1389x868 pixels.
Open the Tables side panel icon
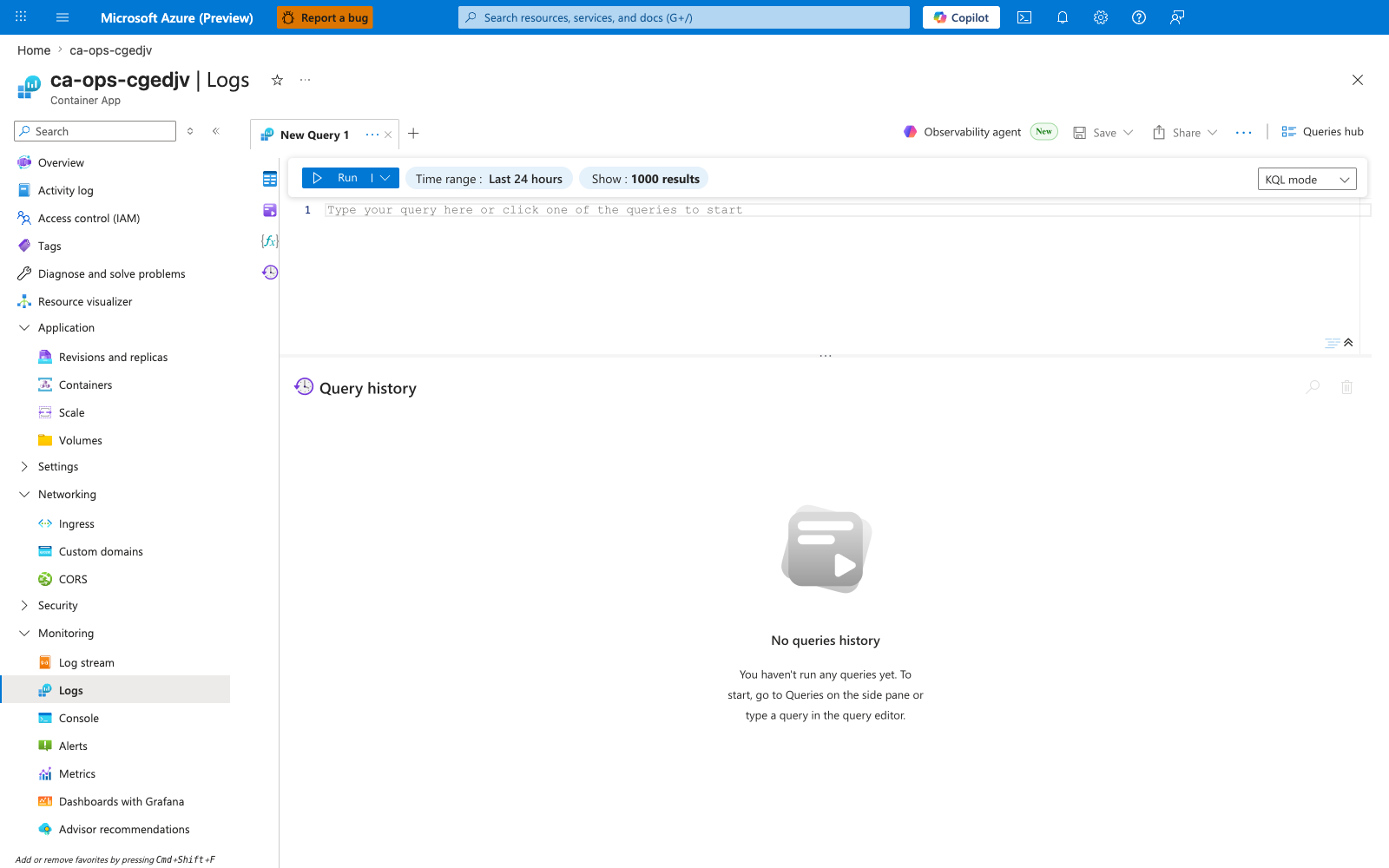click(x=270, y=179)
